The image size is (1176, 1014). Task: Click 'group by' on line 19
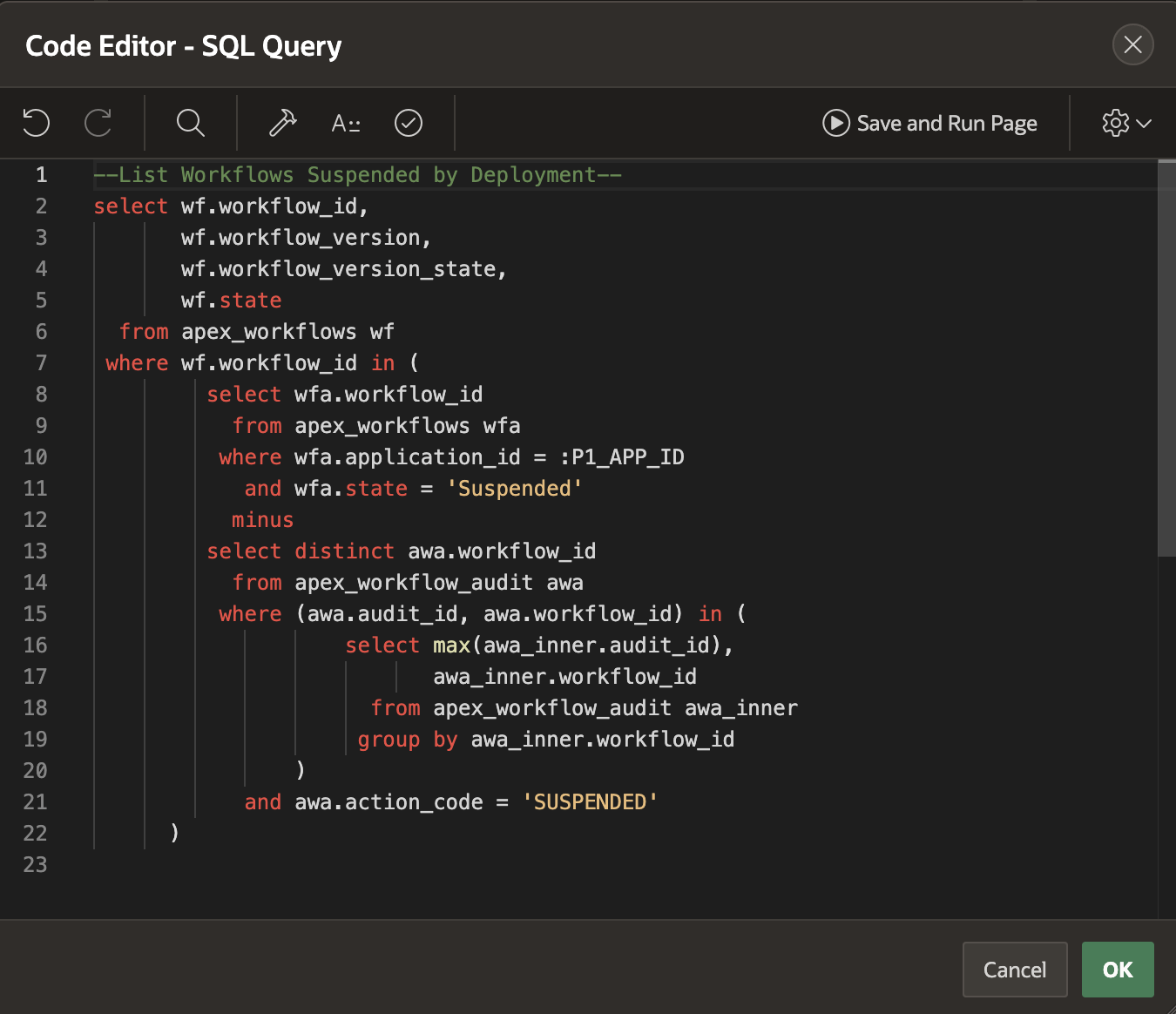(408, 740)
